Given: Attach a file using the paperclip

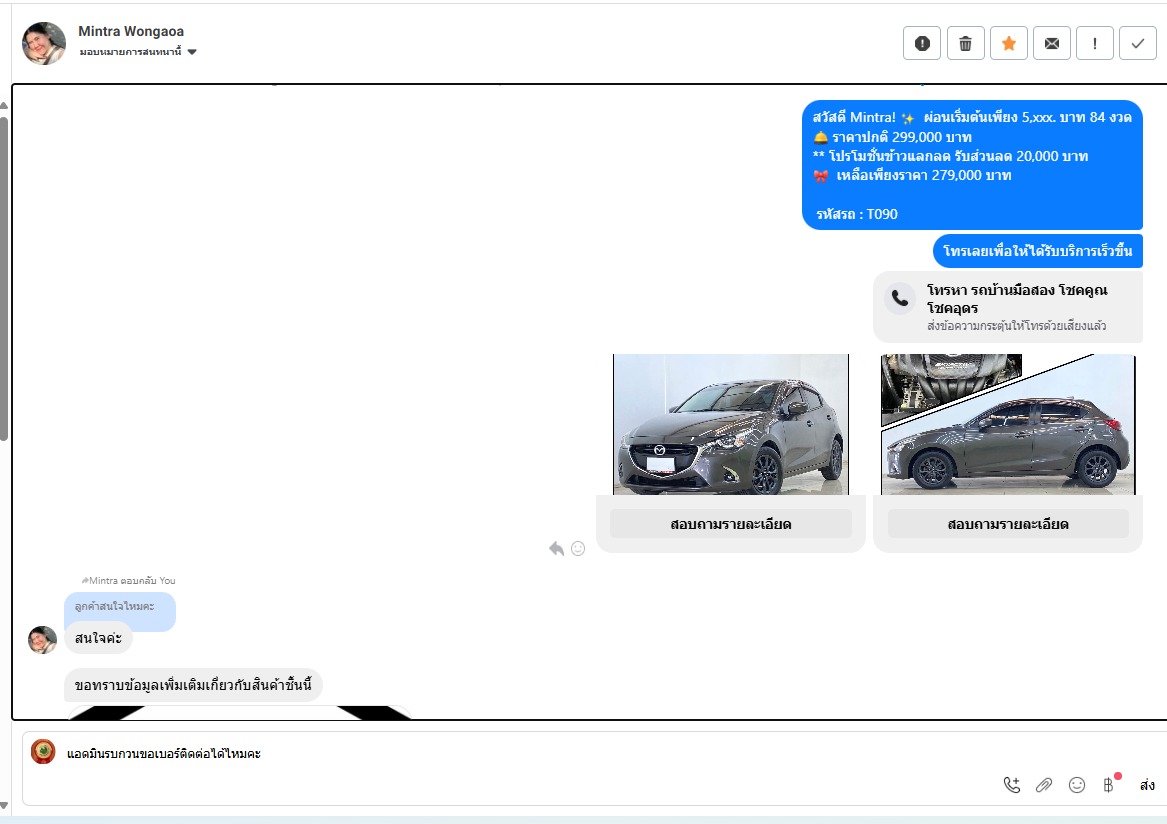Looking at the screenshot, I should pos(1044,785).
